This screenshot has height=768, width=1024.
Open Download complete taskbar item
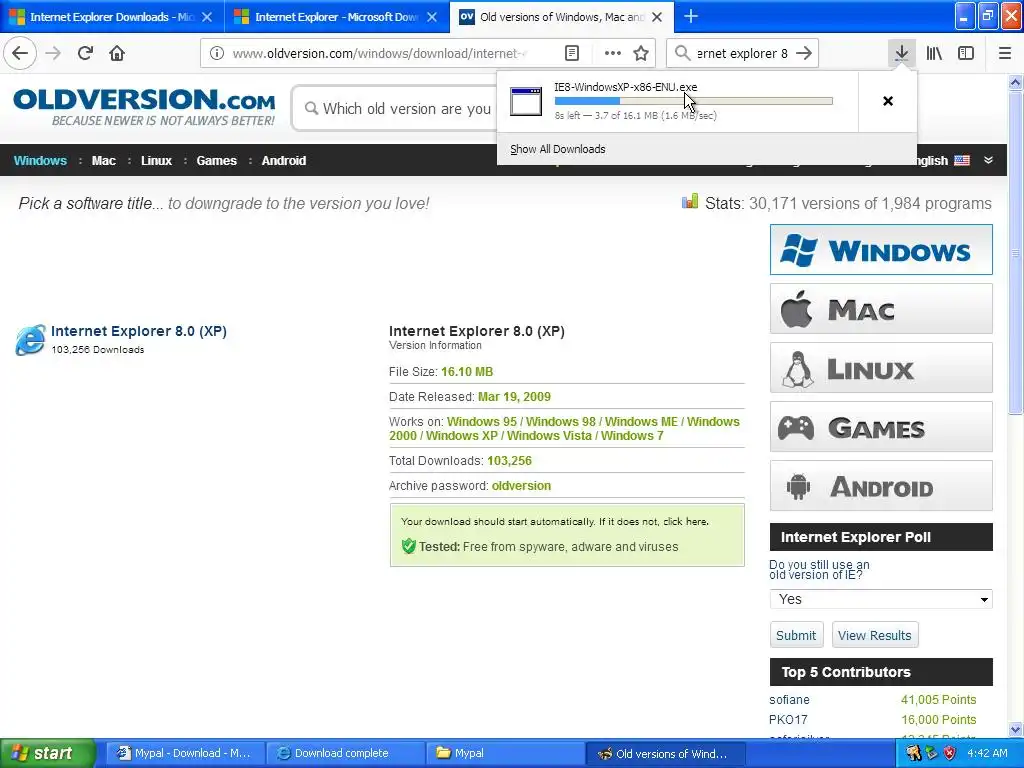tap(345, 753)
